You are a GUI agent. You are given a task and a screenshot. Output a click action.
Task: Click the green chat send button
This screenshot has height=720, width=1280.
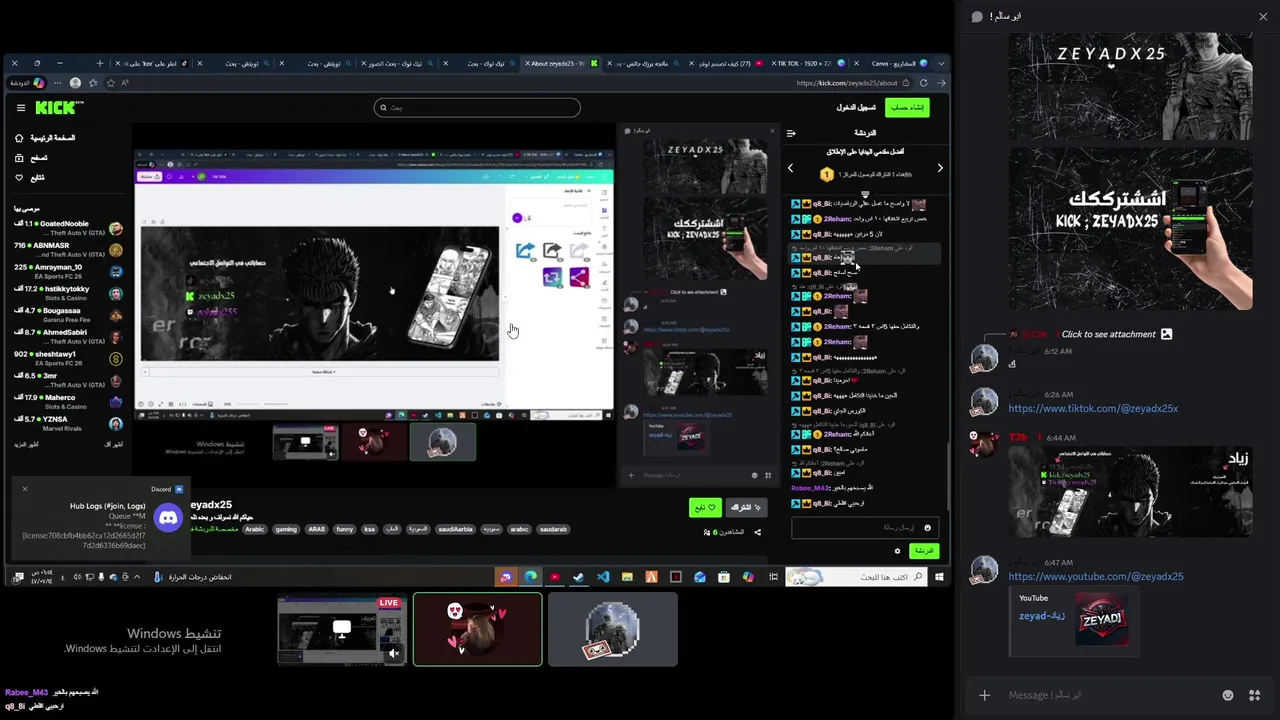pos(924,551)
